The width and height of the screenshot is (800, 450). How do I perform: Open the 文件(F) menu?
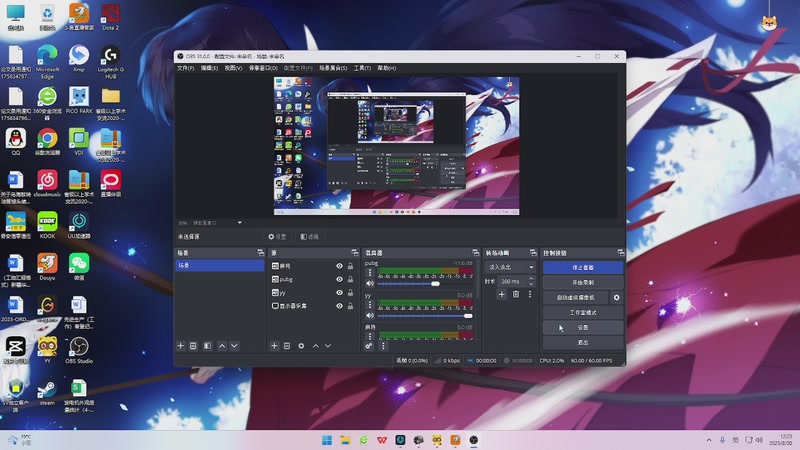pyautogui.click(x=185, y=68)
